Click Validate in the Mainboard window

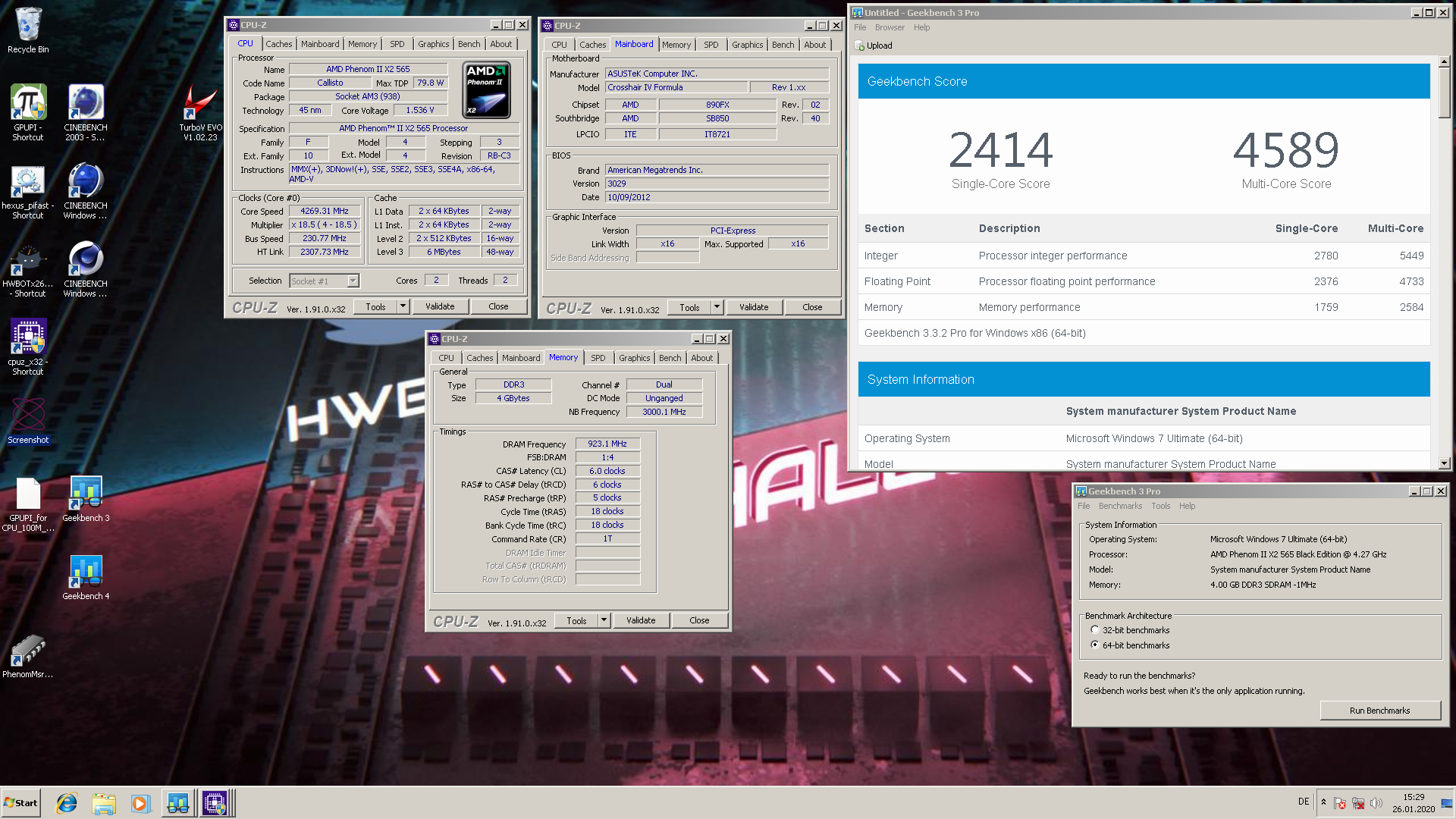[754, 307]
